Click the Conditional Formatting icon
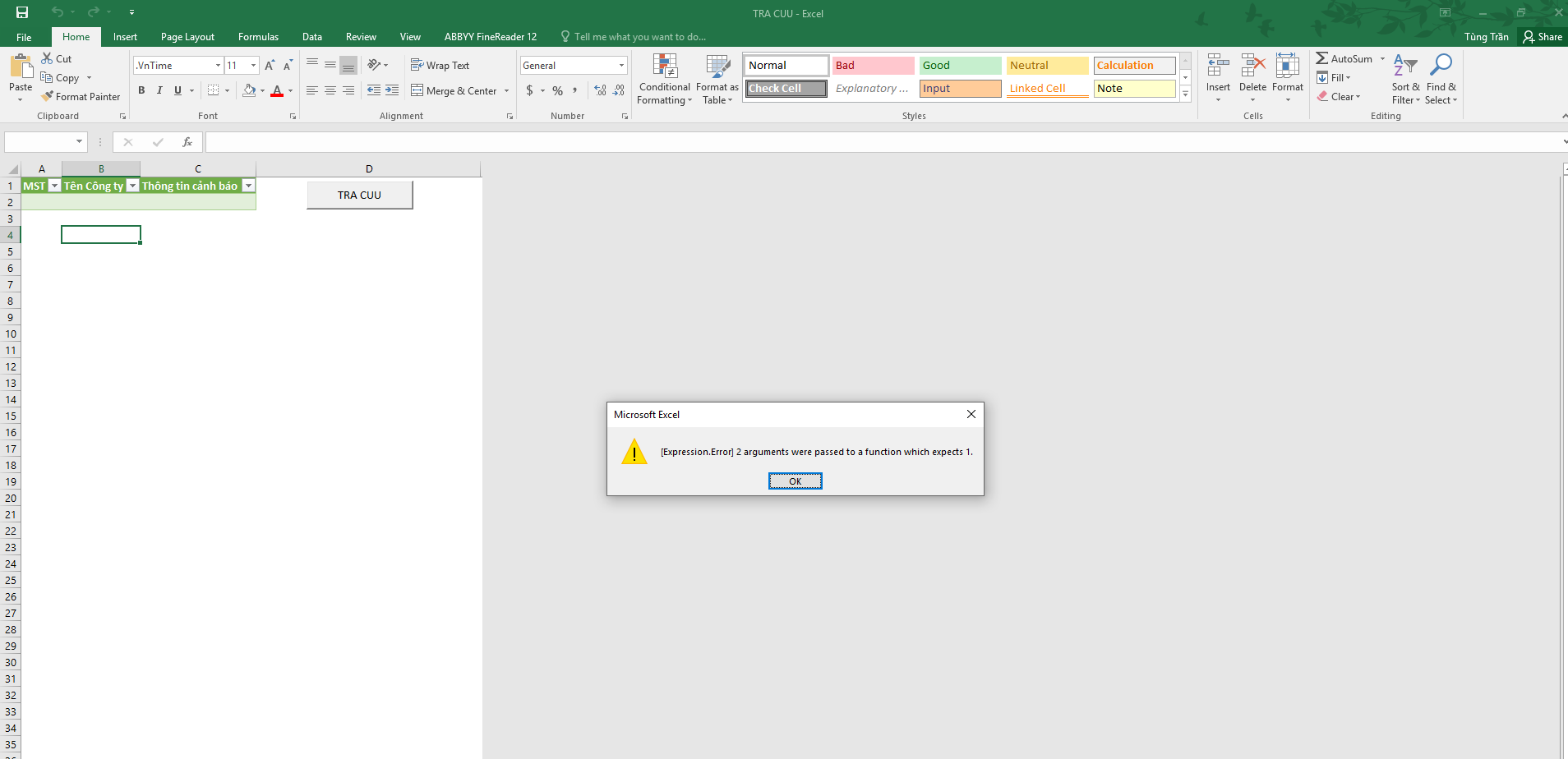 click(x=664, y=67)
